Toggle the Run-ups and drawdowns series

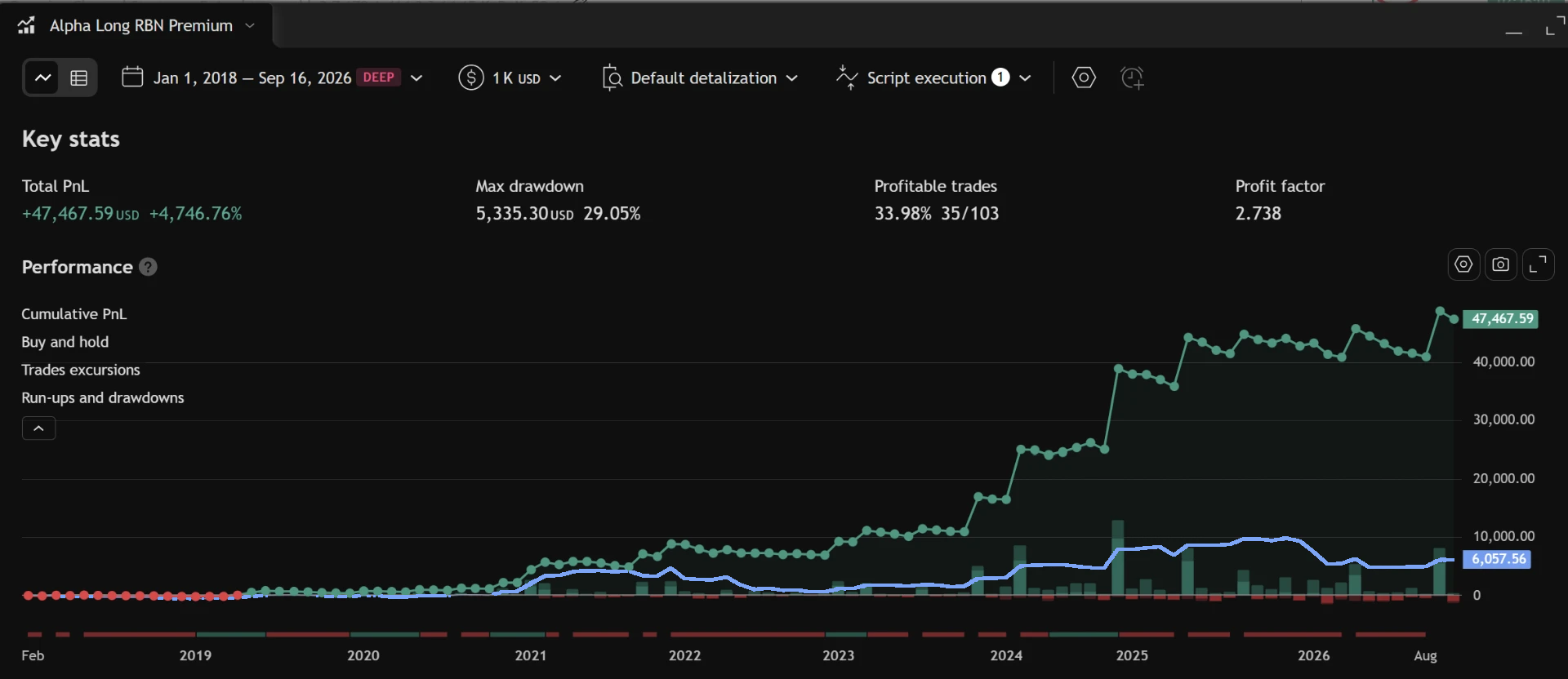coord(103,397)
